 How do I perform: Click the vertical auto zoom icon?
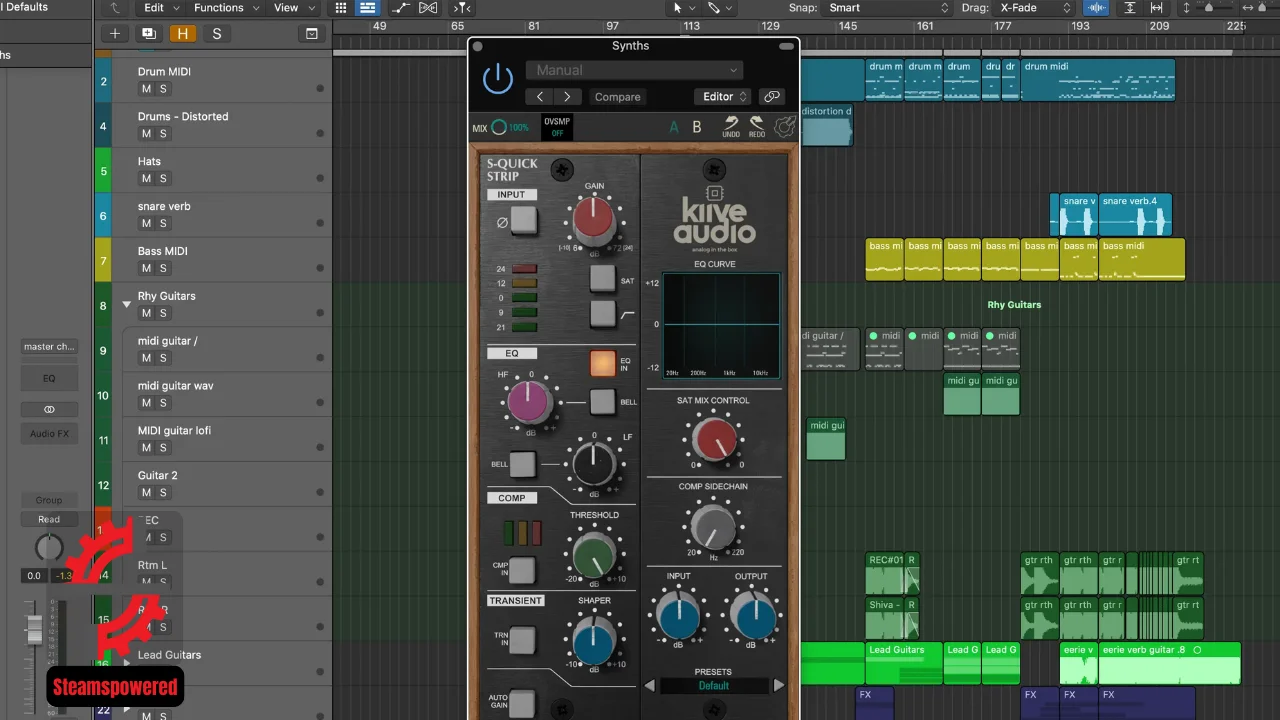pos(1130,8)
